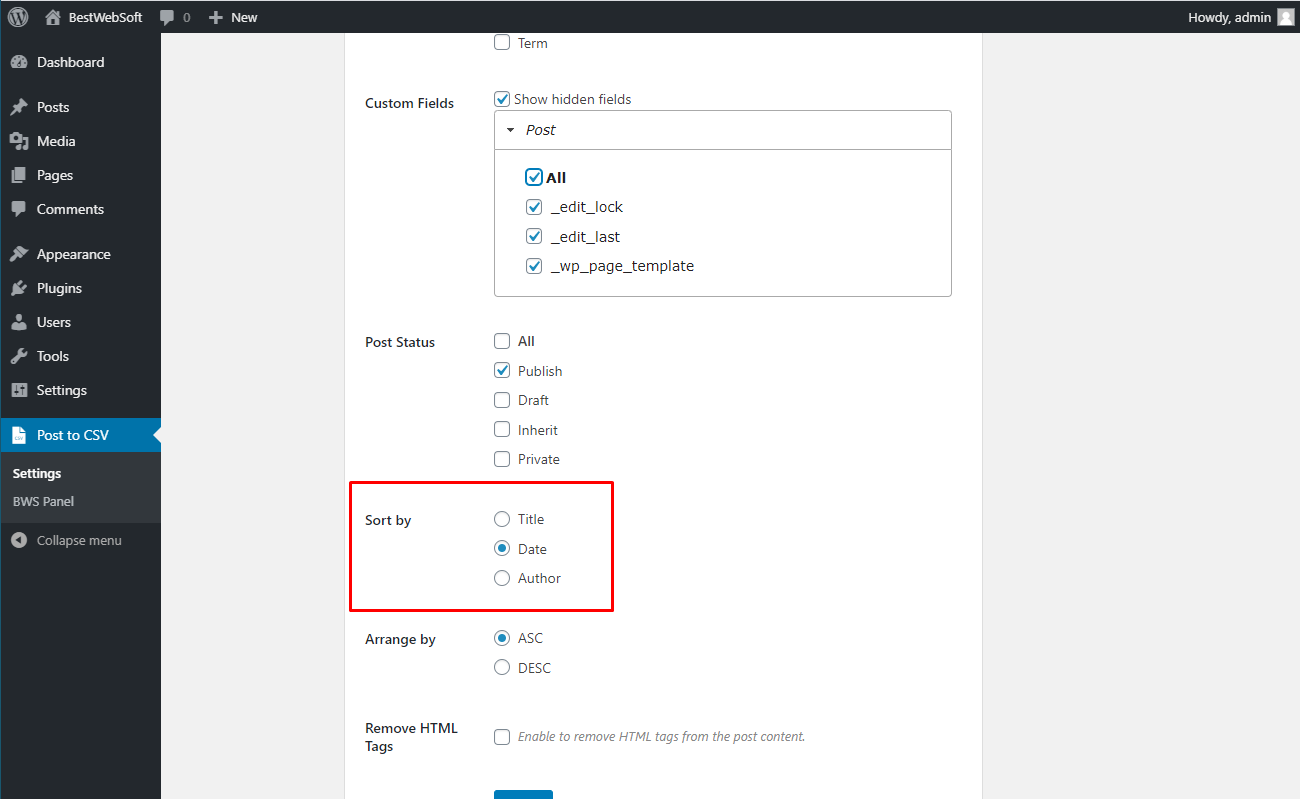Click the Comments speech bubble sidebar icon
Viewport: 1300px width, 799px height.
(x=18, y=209)
